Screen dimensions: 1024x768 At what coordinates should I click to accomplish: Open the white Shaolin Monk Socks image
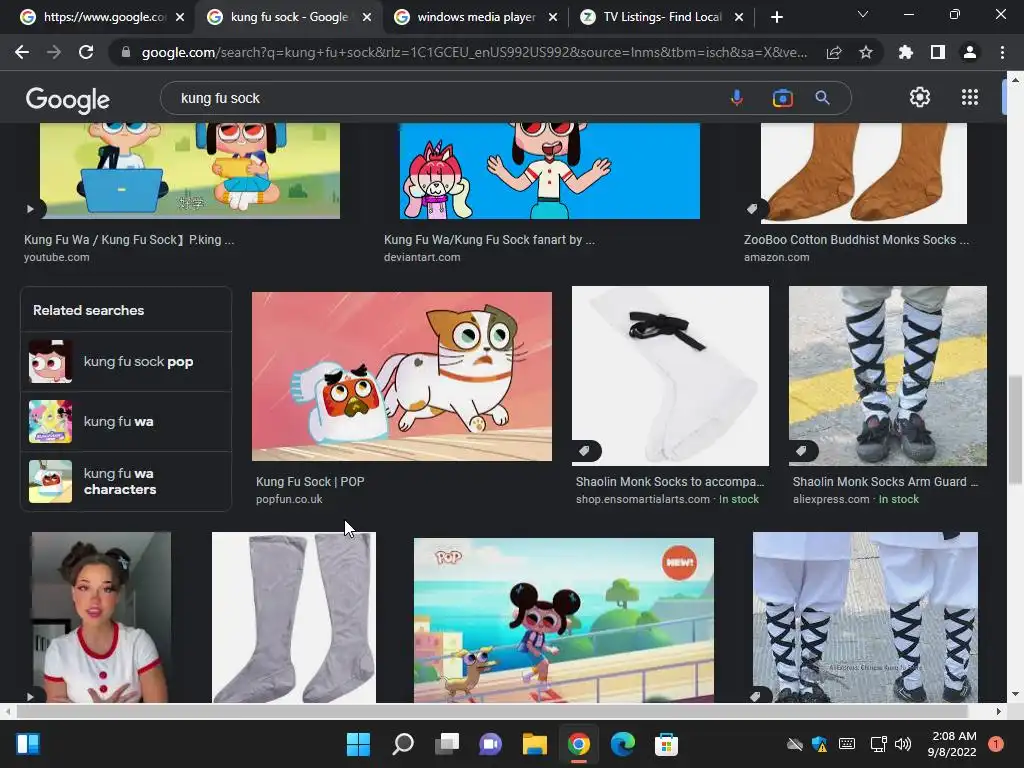coord(670,376)
